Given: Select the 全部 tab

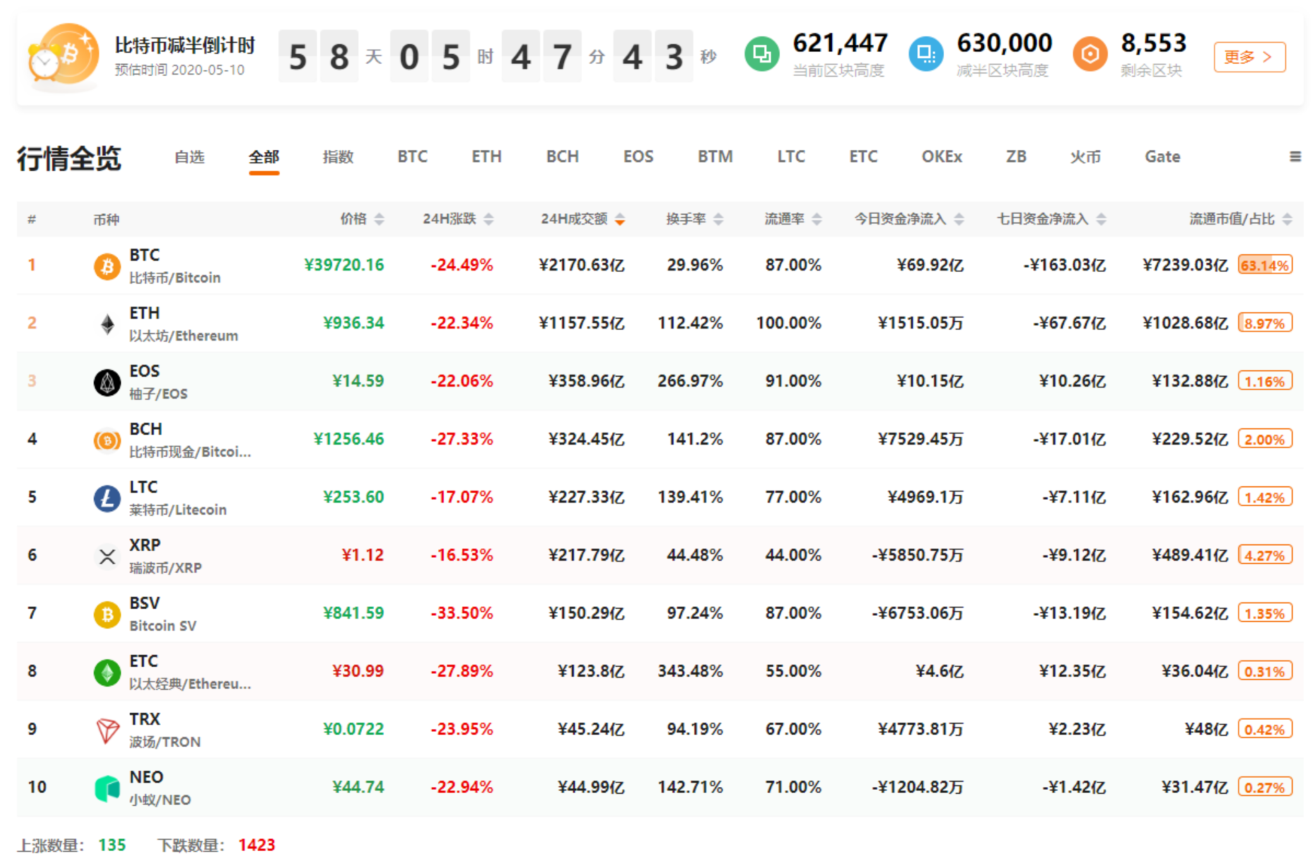Looking at the screenshot, I should click(264, 157).
